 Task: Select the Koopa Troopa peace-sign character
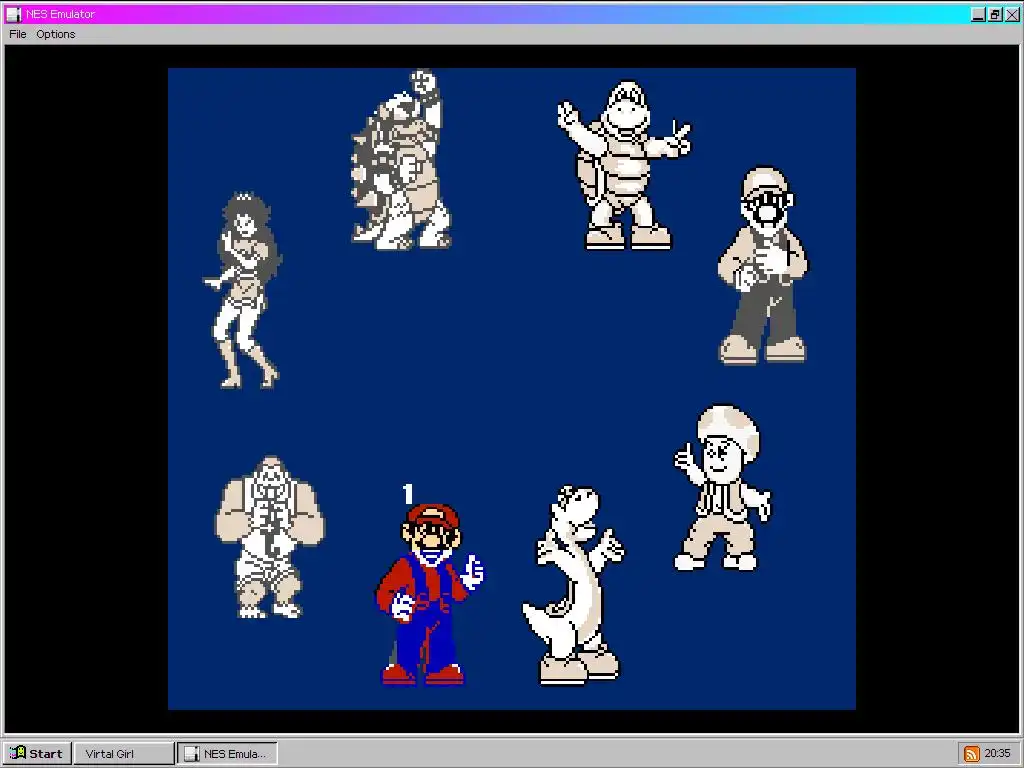coord(624,166)
